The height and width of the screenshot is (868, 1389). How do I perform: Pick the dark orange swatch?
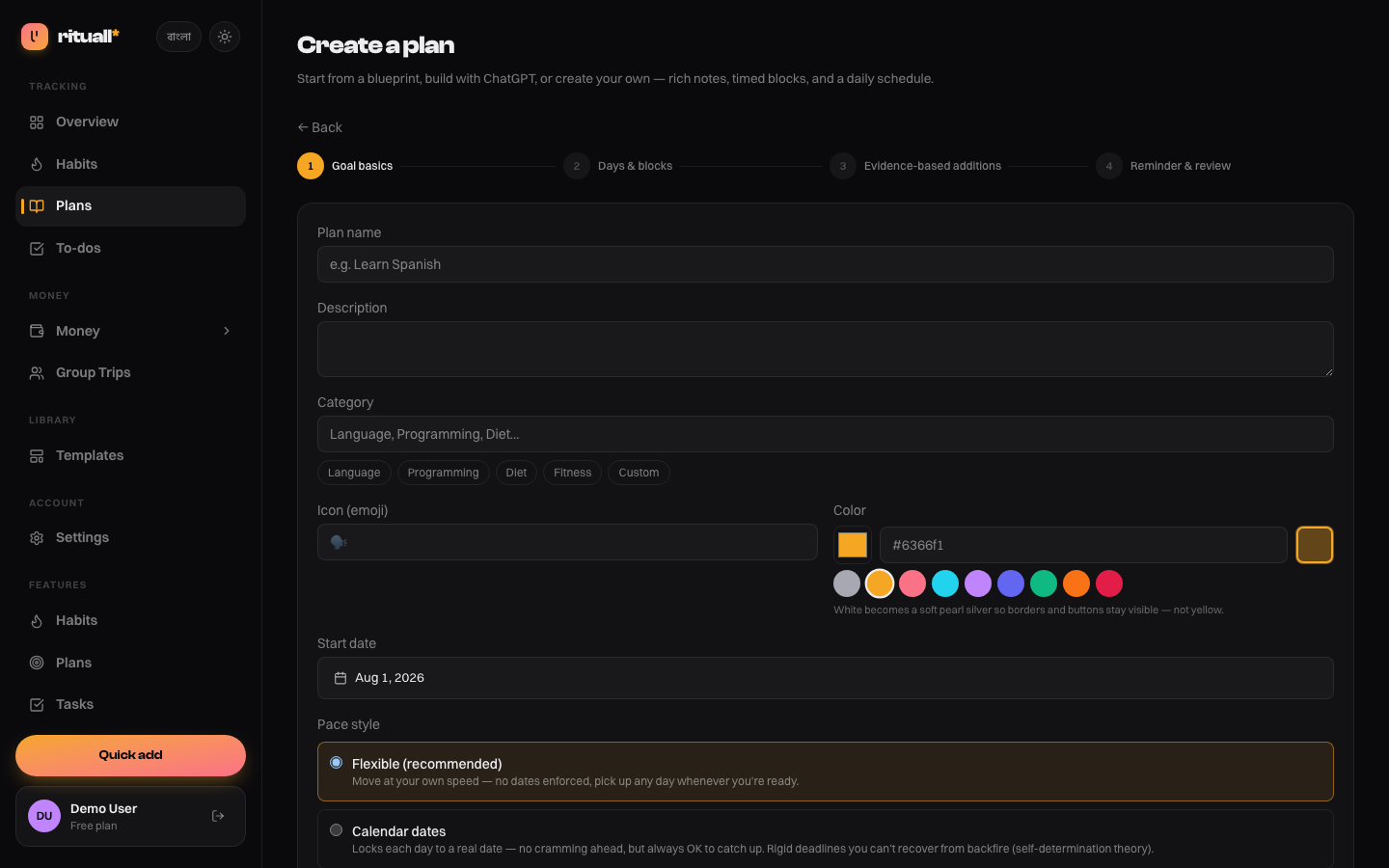pyautogui.click(x=1076, y=583)
